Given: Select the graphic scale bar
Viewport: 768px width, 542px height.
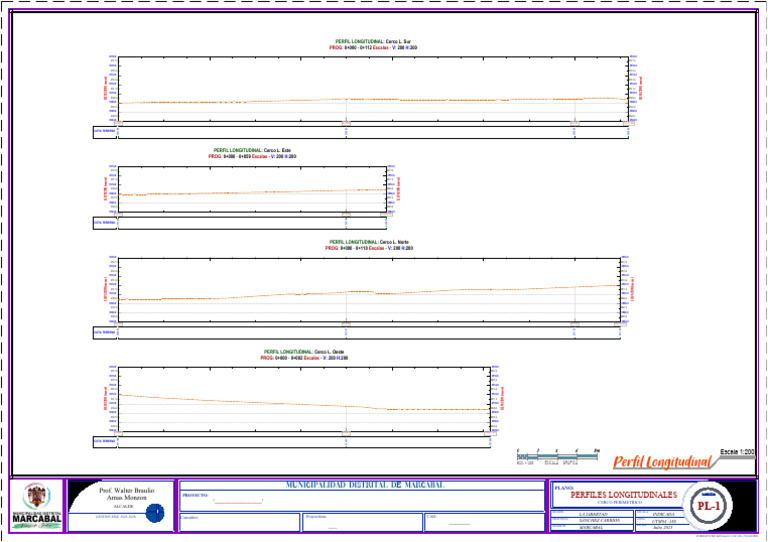Looking at the screenshot, I should (557, 456).
